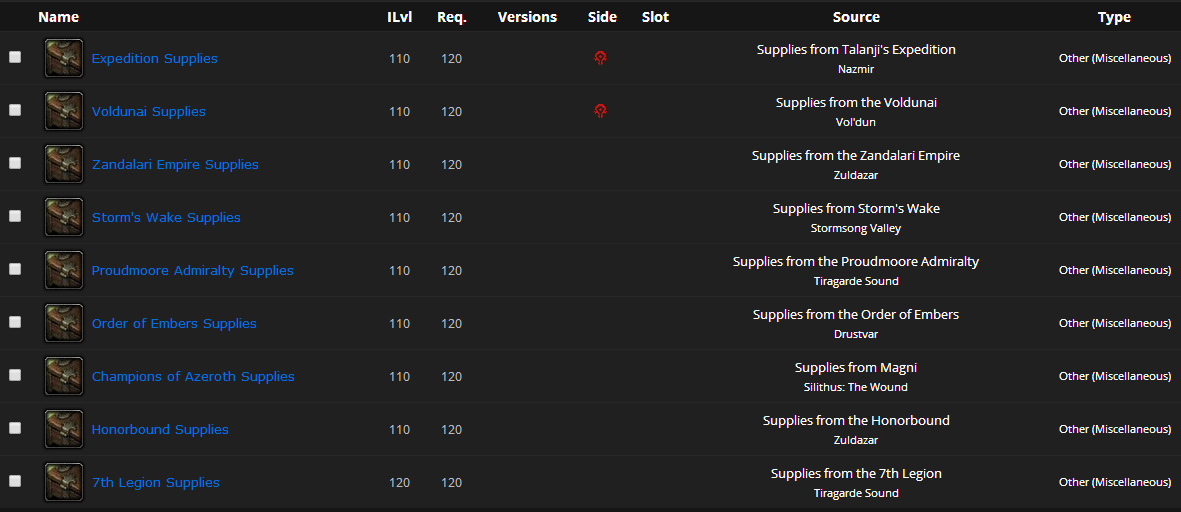
Task: Sort the list by ILvl column
Action: tap(399, 17)
